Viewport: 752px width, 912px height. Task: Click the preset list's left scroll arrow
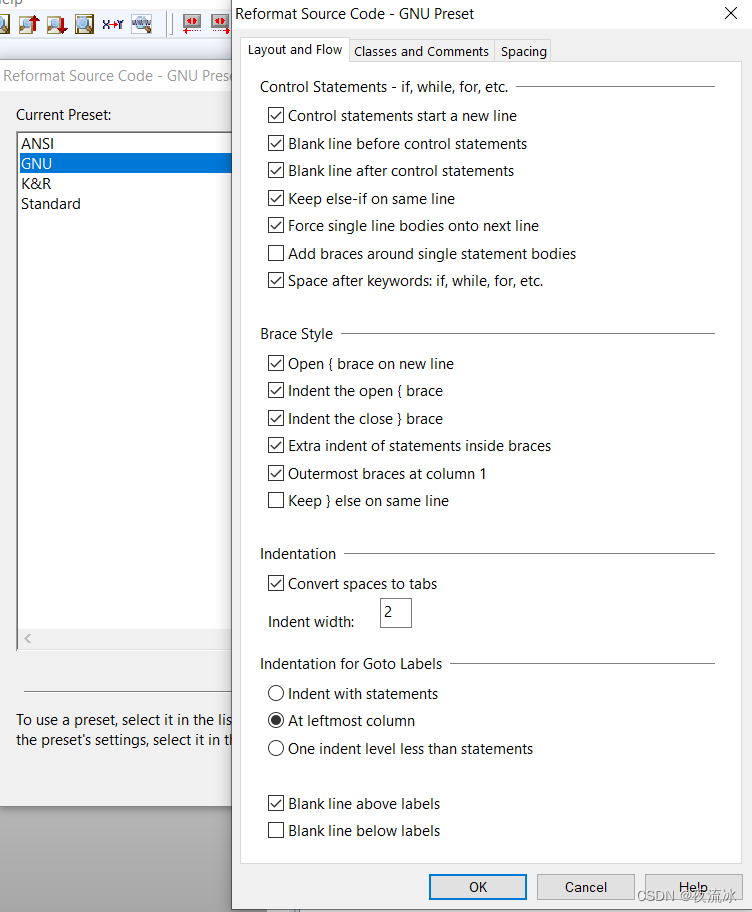28,639
